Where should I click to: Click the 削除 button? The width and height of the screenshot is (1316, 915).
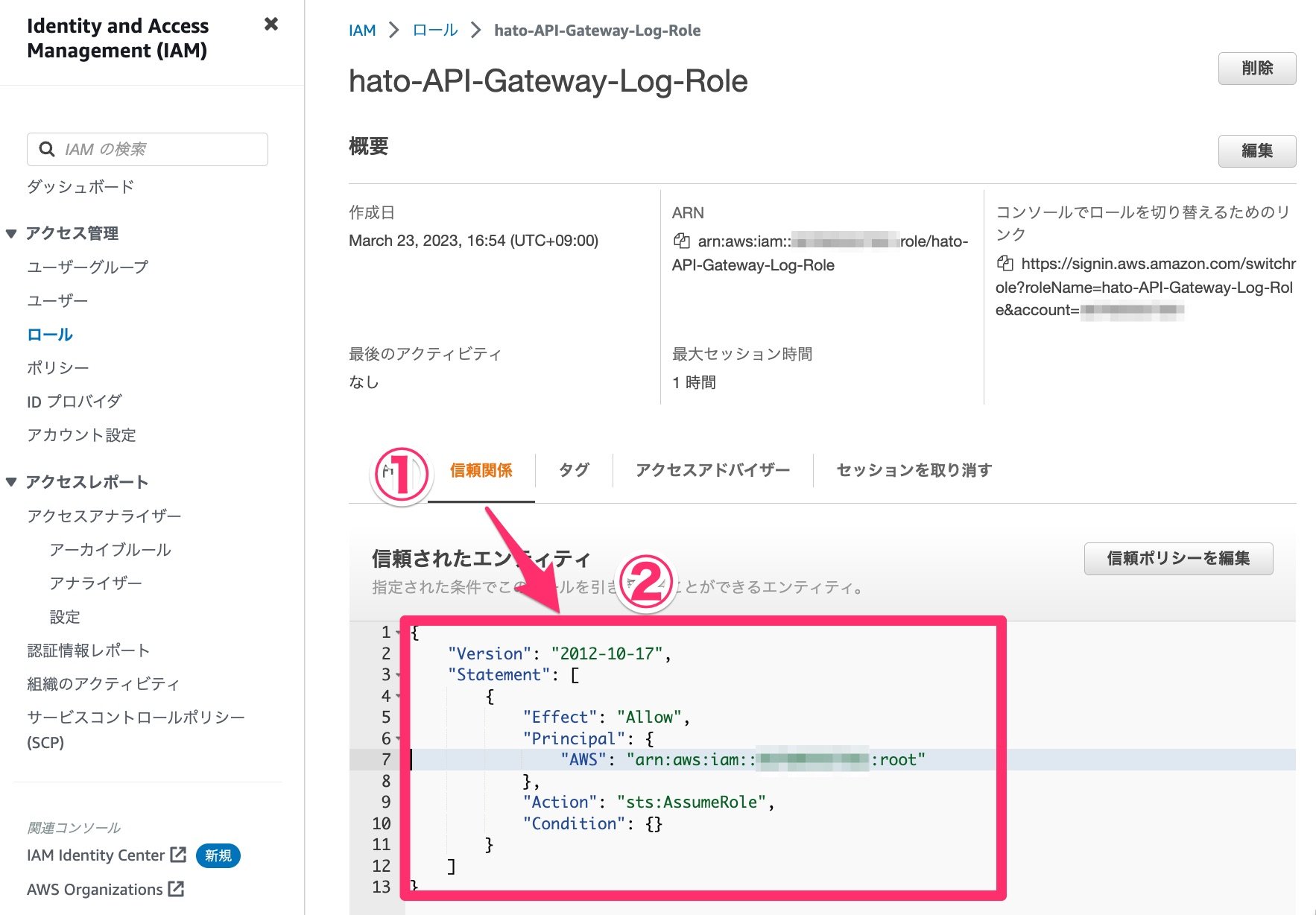(1257, 68)
